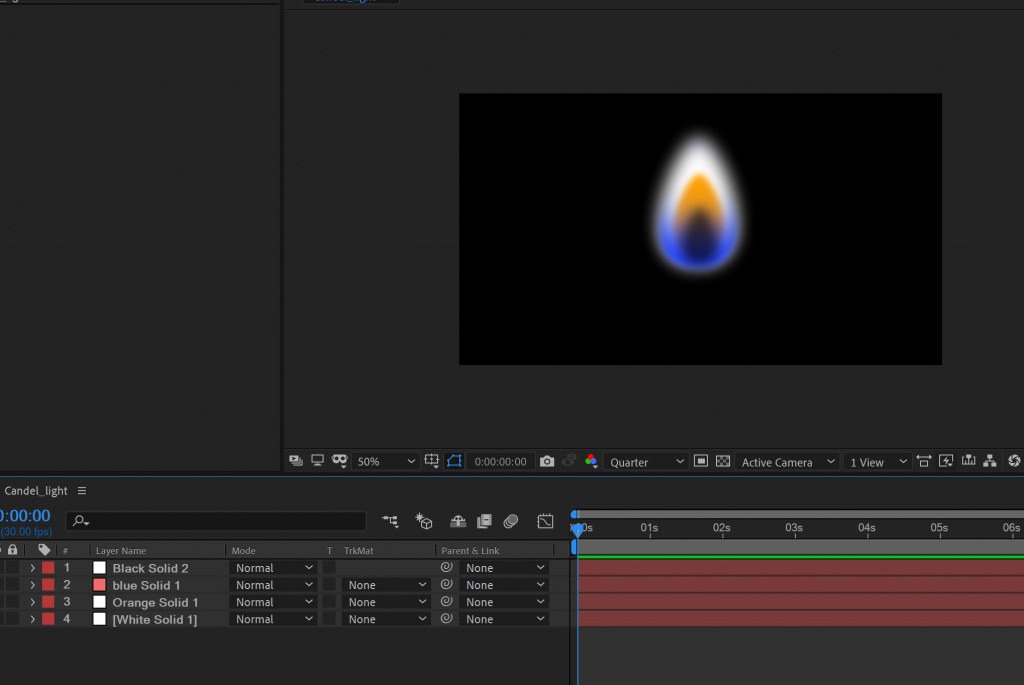
Task: Toggle Preserve Transparency for Orange Solid 1
Action: [329, 601]
